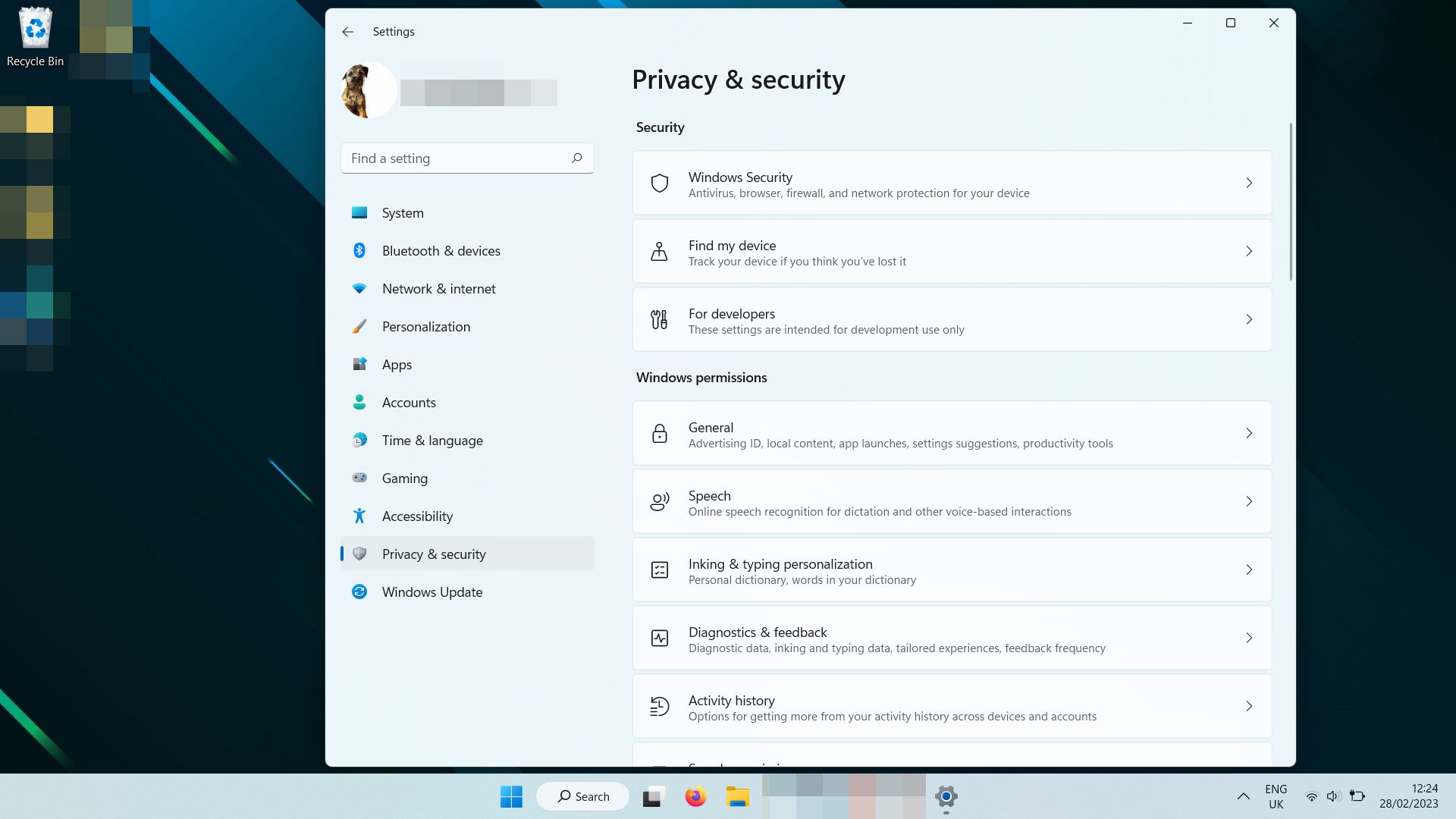Expand General permissions chevron
This screenshot has height=819, width=1456.
tap(1249, 433)
